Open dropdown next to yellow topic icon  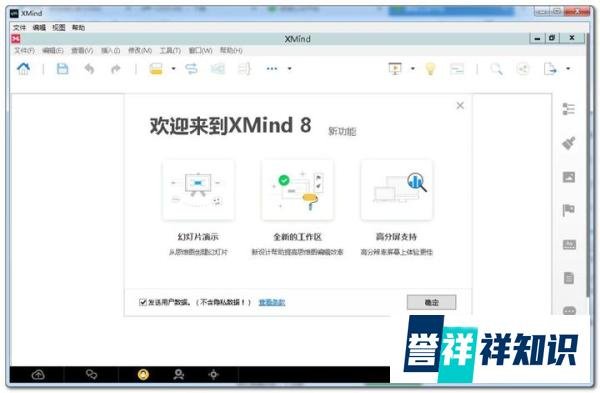[173, 69]
